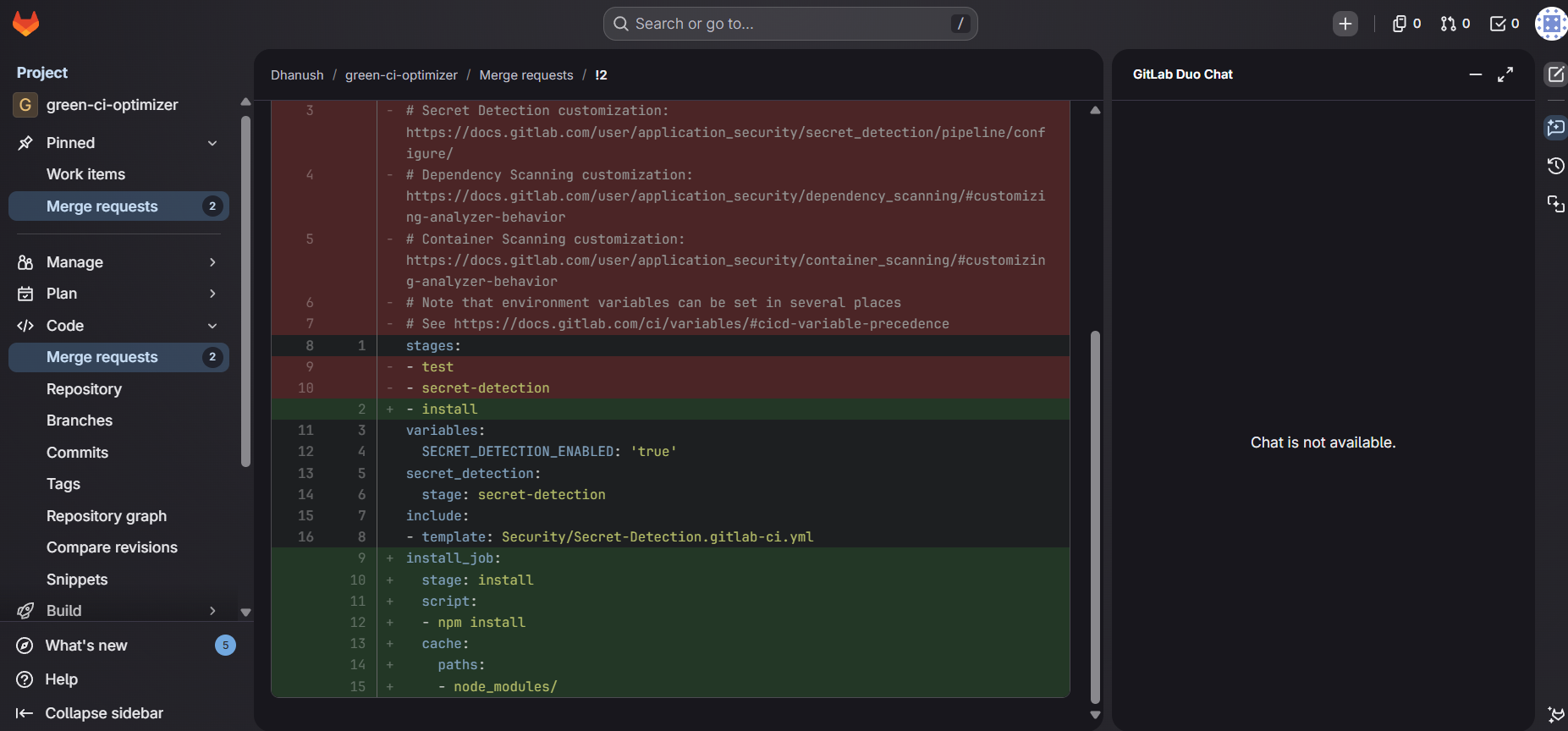Click the '- npm install' line
1568x731 pixels.
point(670,623)
